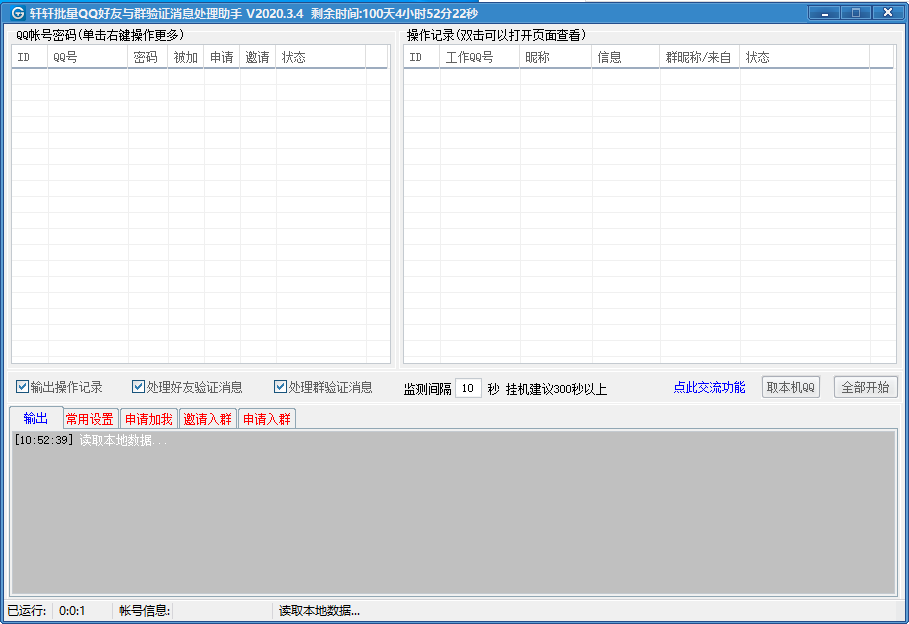The width and height of the screenshot is (909, 624).
Task: Open the 申请入群 tab
Action: click(x=267, y=419)
